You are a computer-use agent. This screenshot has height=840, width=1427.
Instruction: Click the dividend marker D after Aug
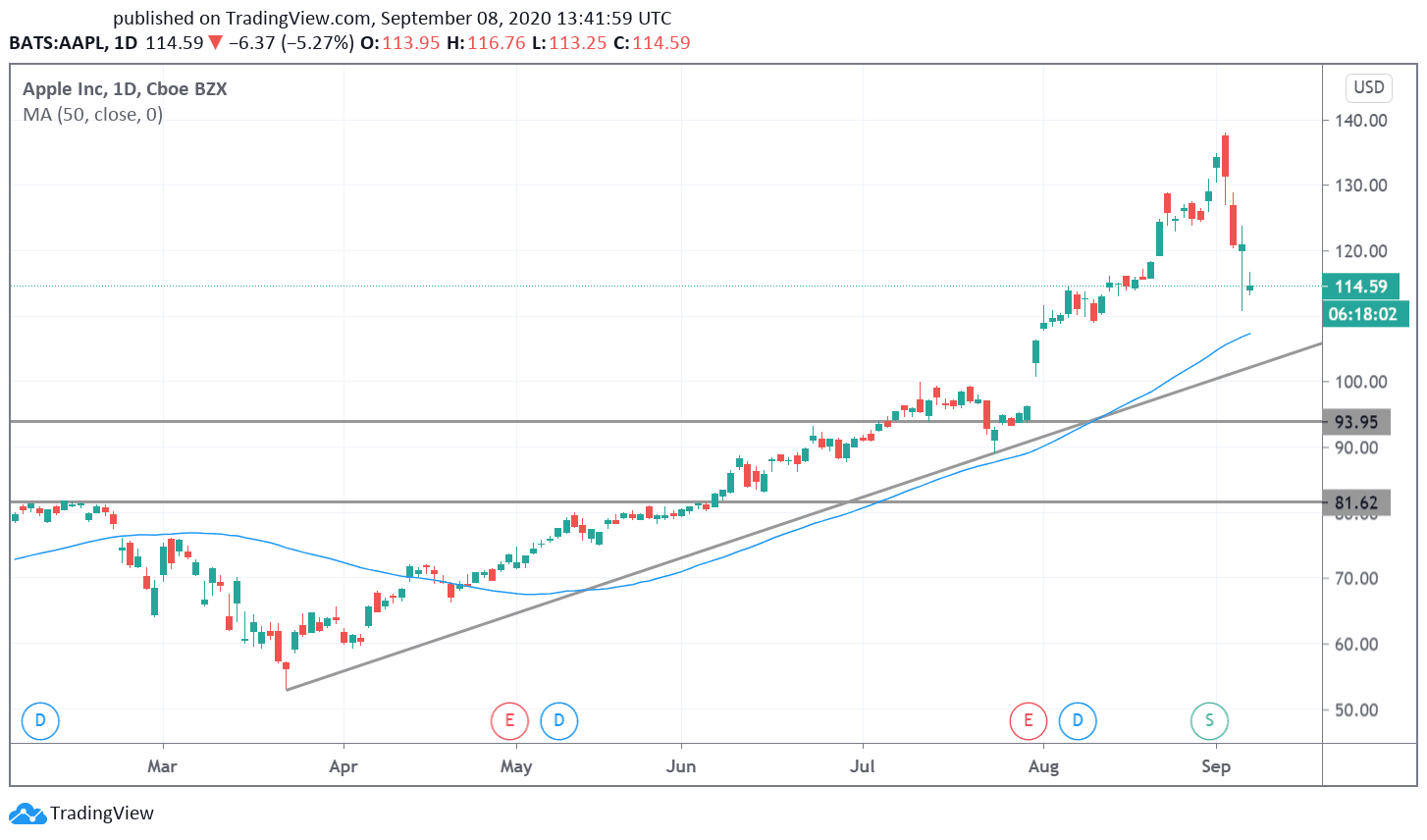1078,721
